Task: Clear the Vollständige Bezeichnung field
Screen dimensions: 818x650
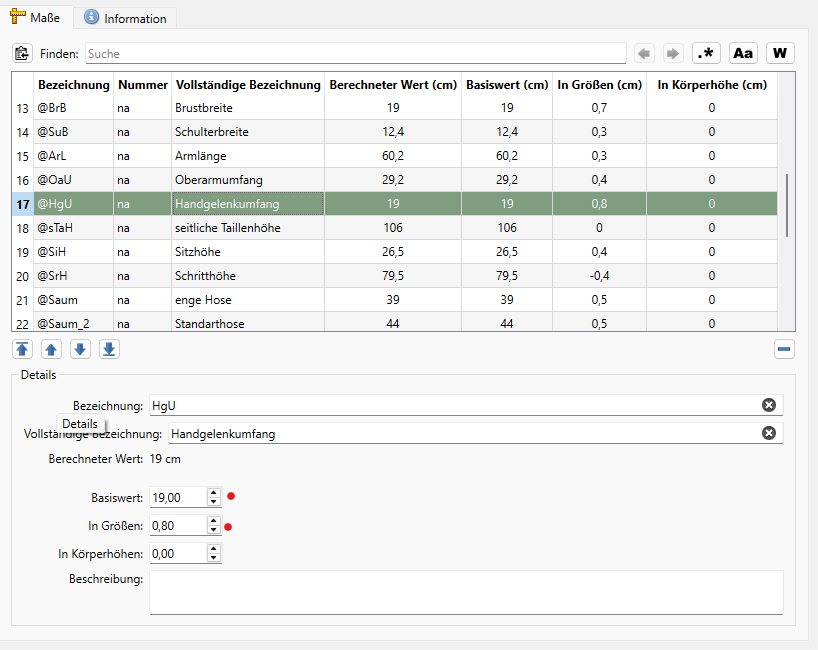Action: pos(769,433)
